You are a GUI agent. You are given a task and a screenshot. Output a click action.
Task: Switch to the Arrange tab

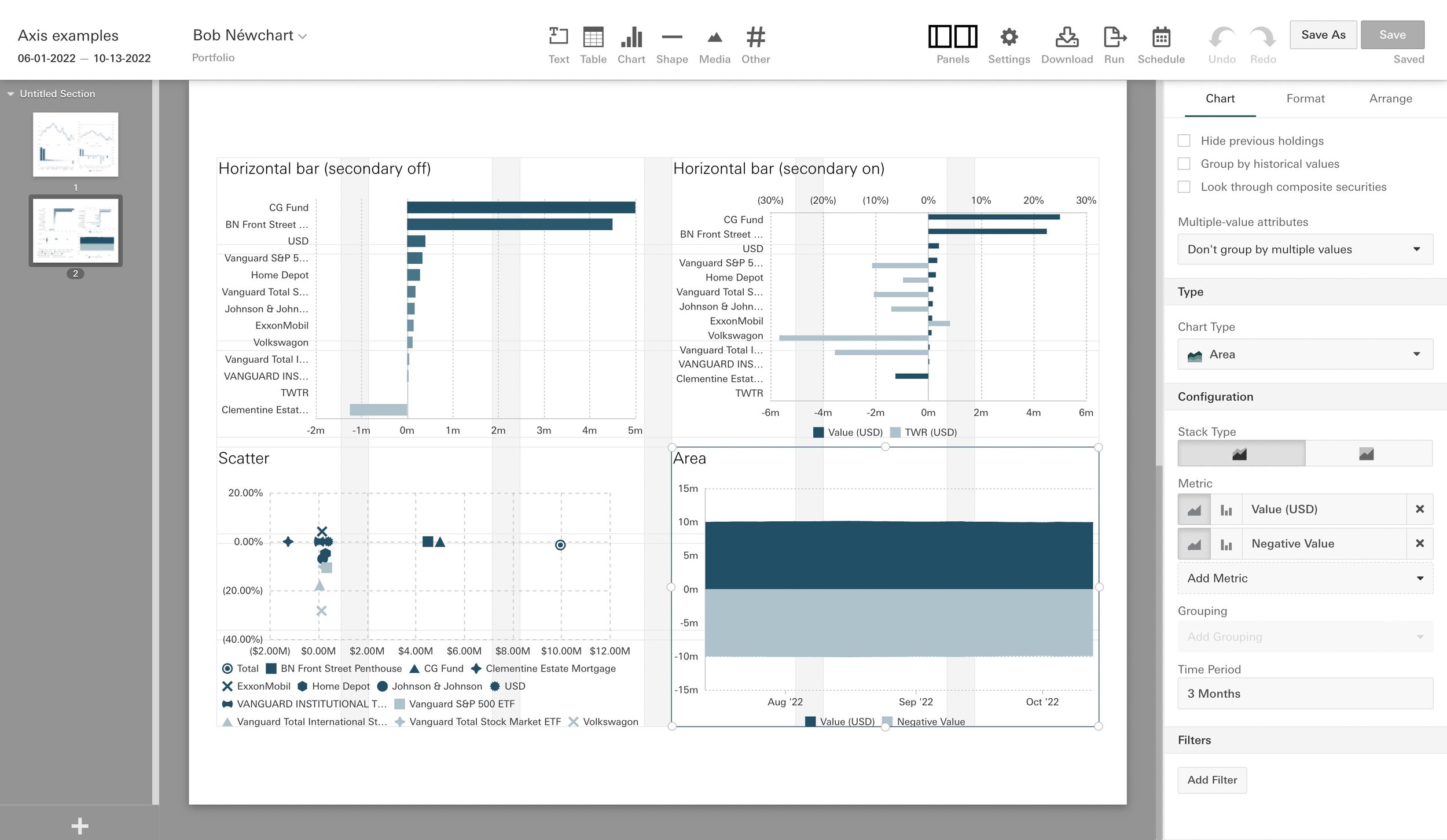[1390, 98]
